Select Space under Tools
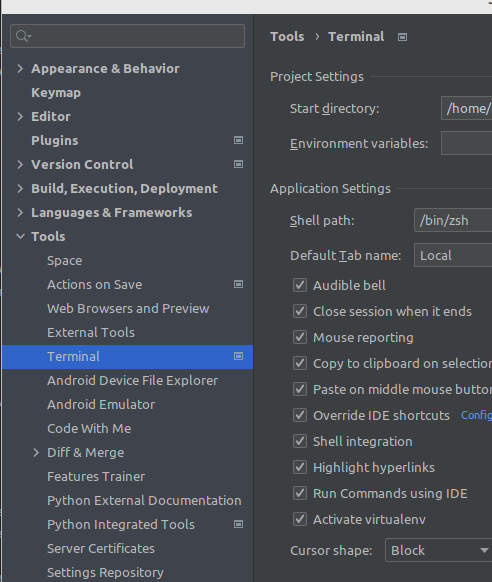 [x=65, y=261]
